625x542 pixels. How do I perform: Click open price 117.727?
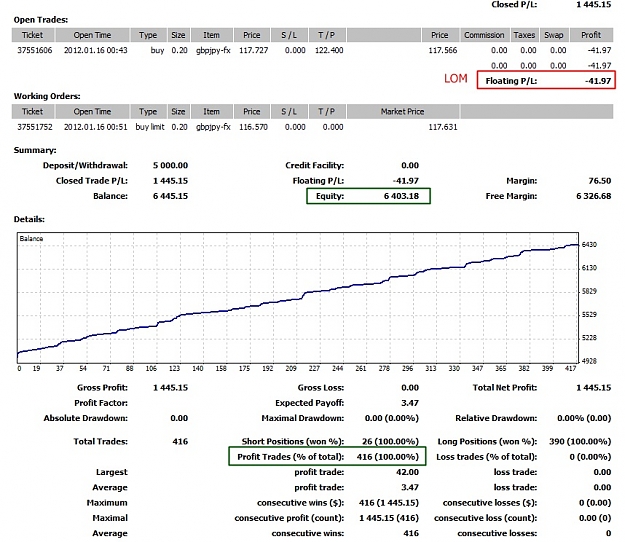pos(254,50)
